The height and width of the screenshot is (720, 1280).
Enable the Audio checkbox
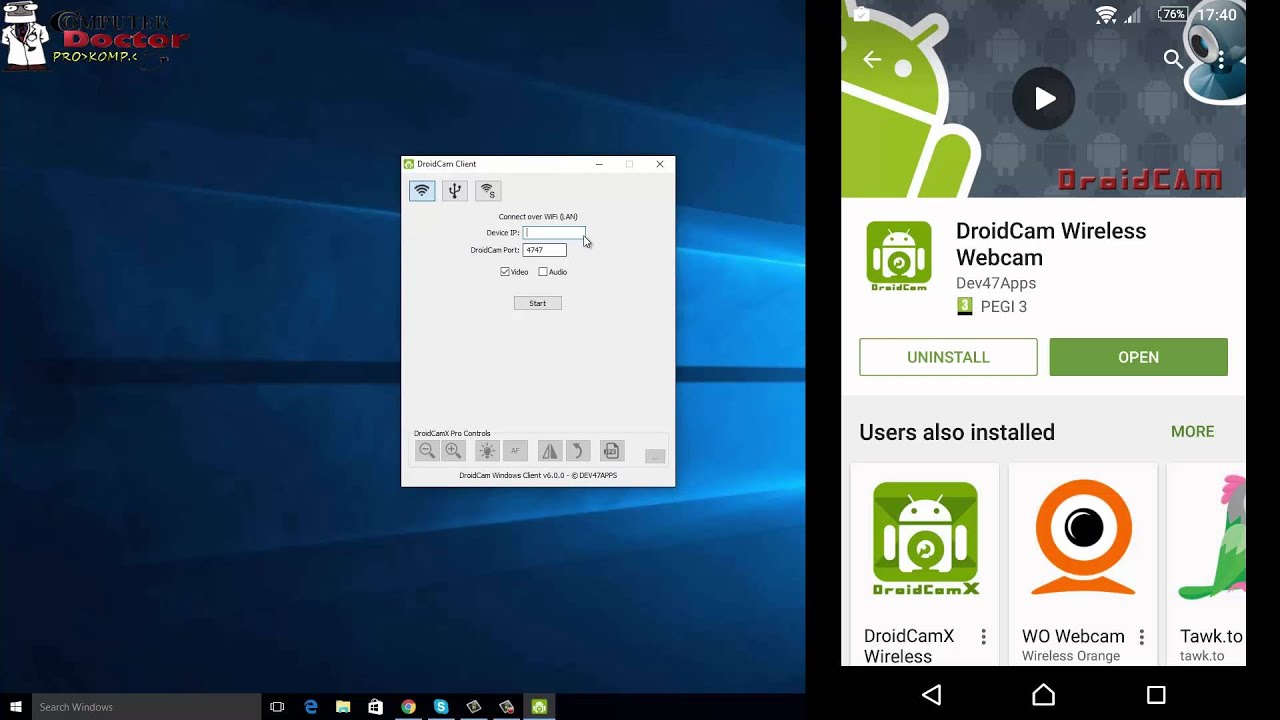point(543,272)
